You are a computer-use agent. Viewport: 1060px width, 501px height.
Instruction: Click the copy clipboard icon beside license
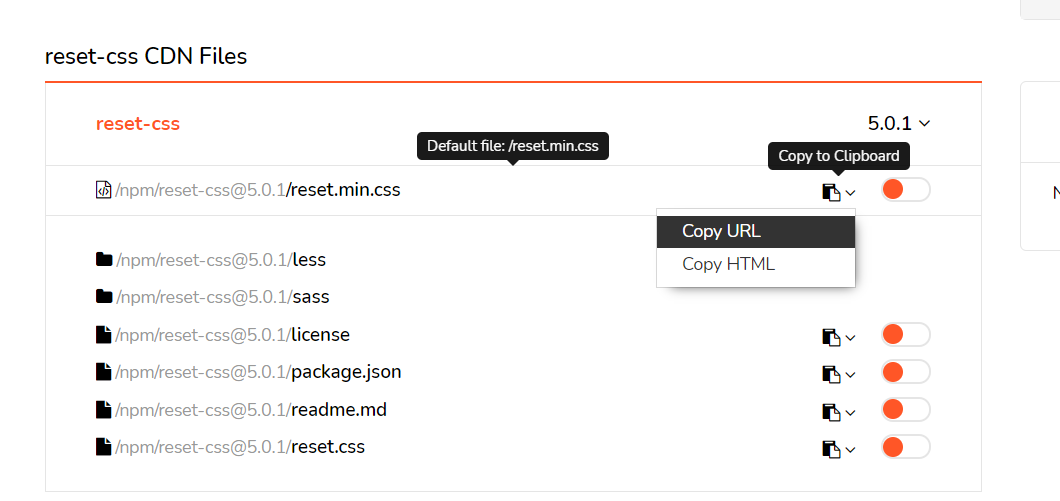[x=831, y=337]
